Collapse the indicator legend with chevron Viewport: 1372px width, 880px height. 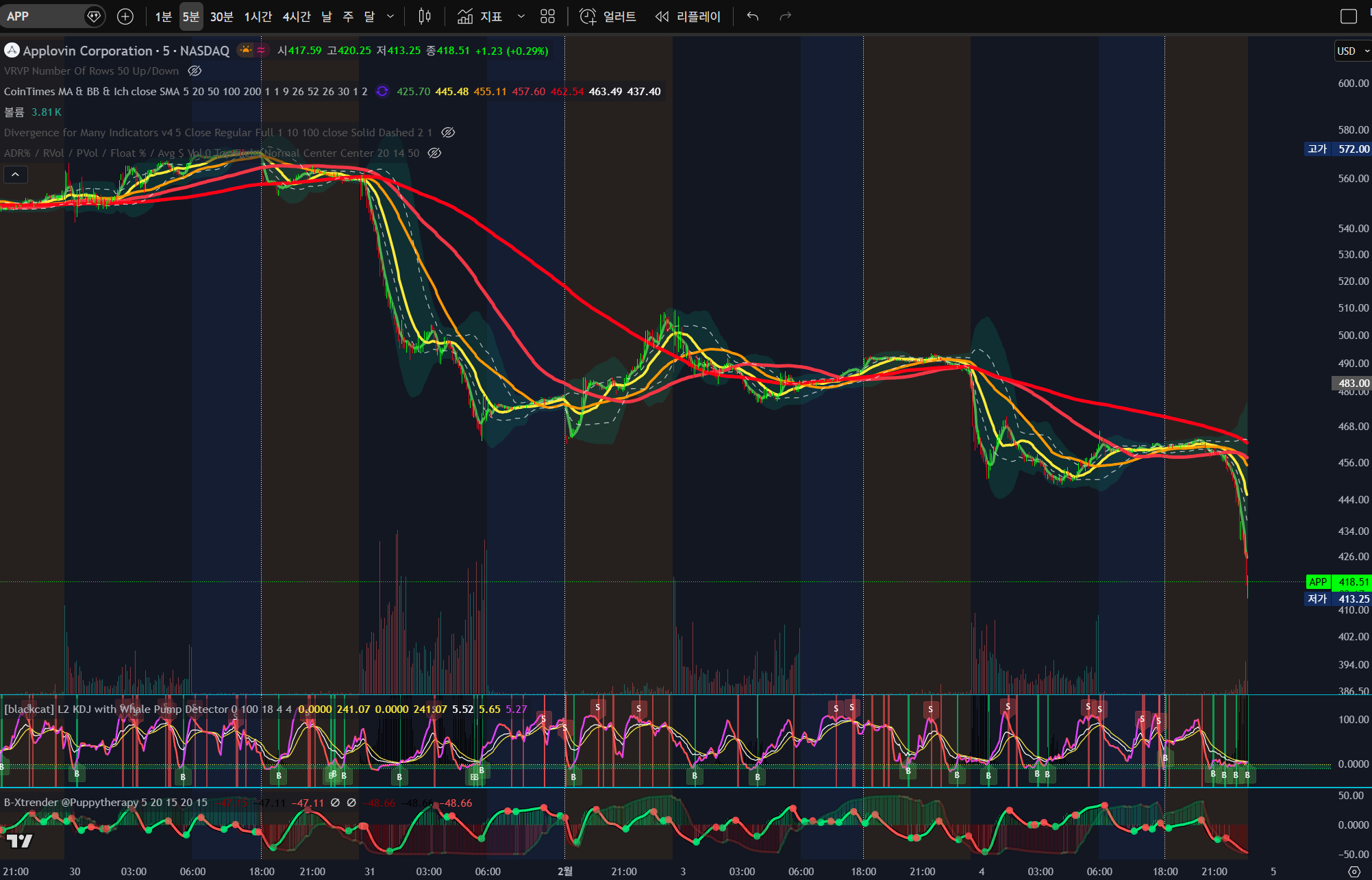pos(15,175)
